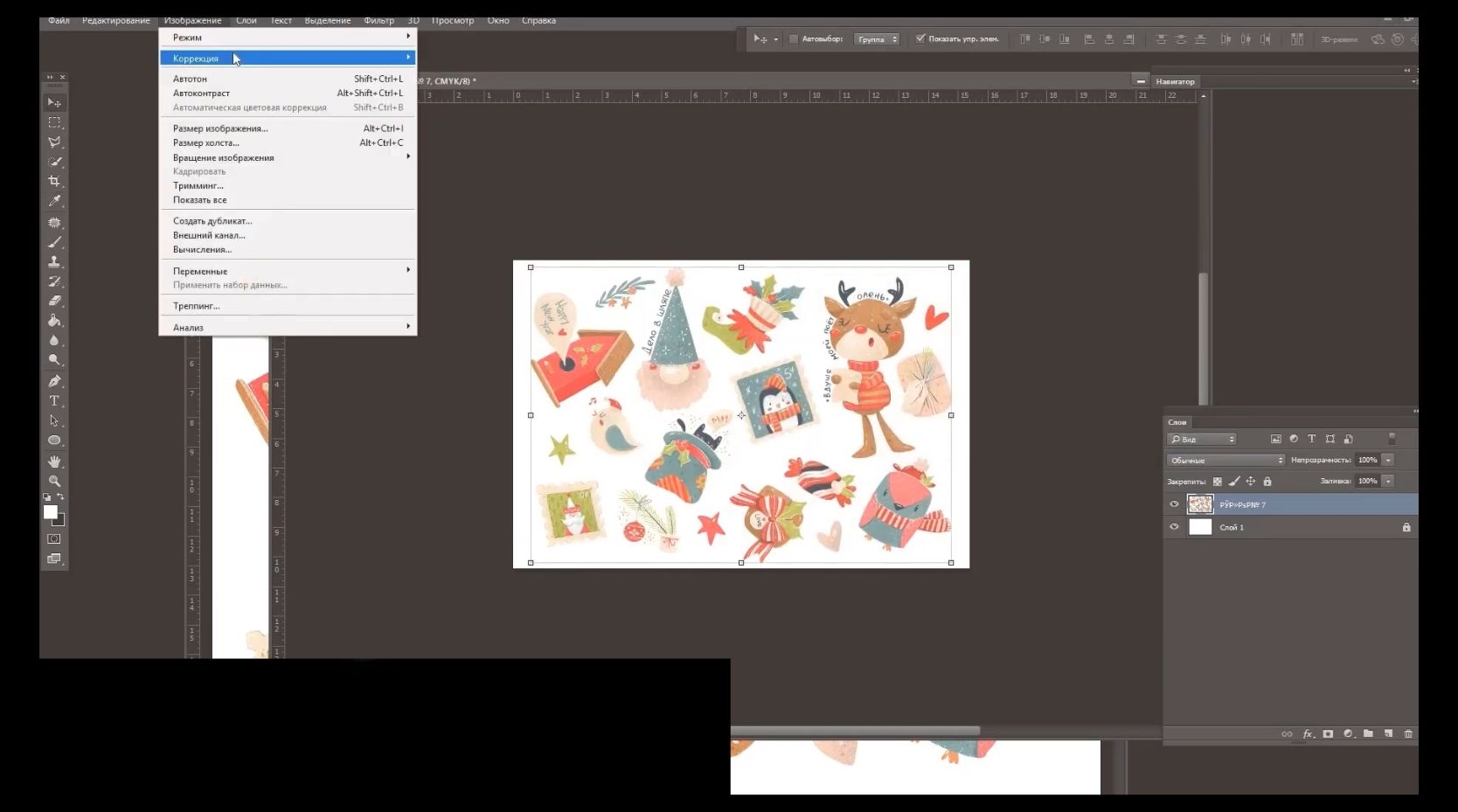Select the Brush tool
Viewport: 1458px width, 812px height.
tap(54, 242)
